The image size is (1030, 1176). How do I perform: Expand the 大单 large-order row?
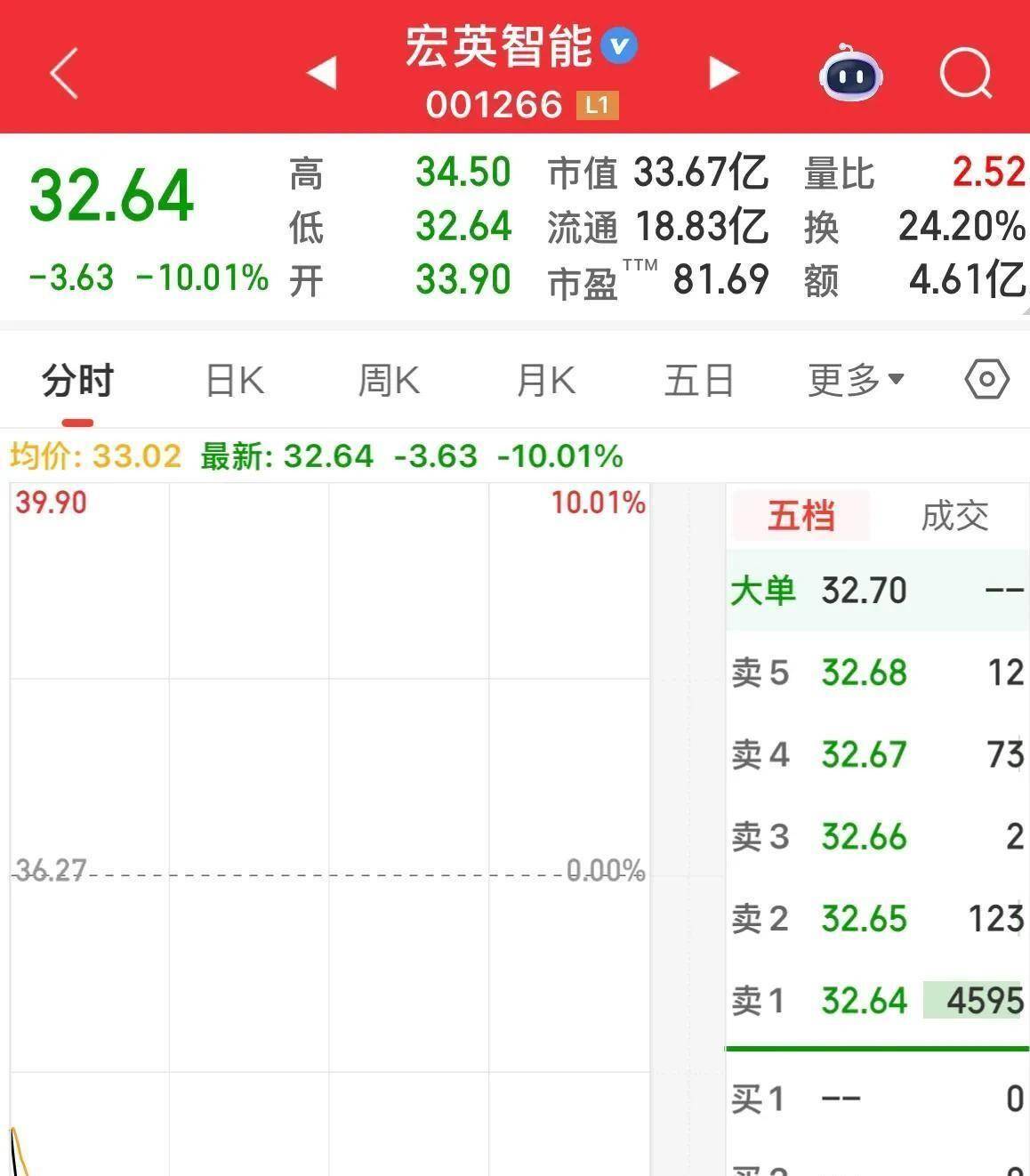pyautogui.click(x=762, y=590)
